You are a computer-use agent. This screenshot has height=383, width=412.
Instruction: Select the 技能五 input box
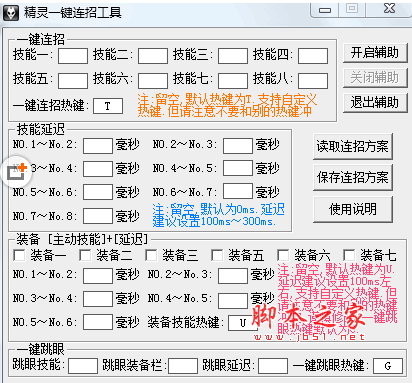73,81
